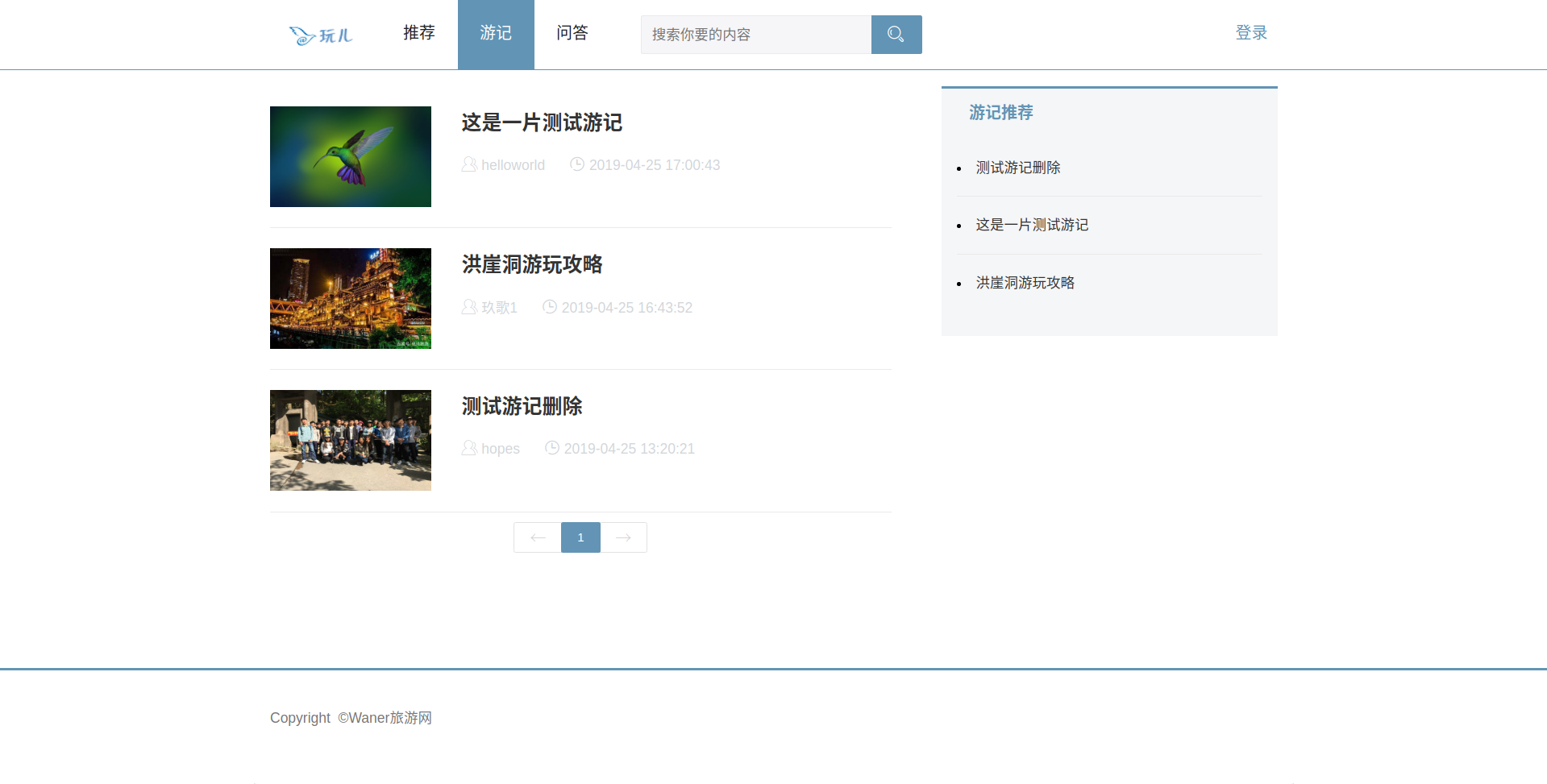
Task: Open article 这是一片测试游记 title
Action: coord(542,122)
